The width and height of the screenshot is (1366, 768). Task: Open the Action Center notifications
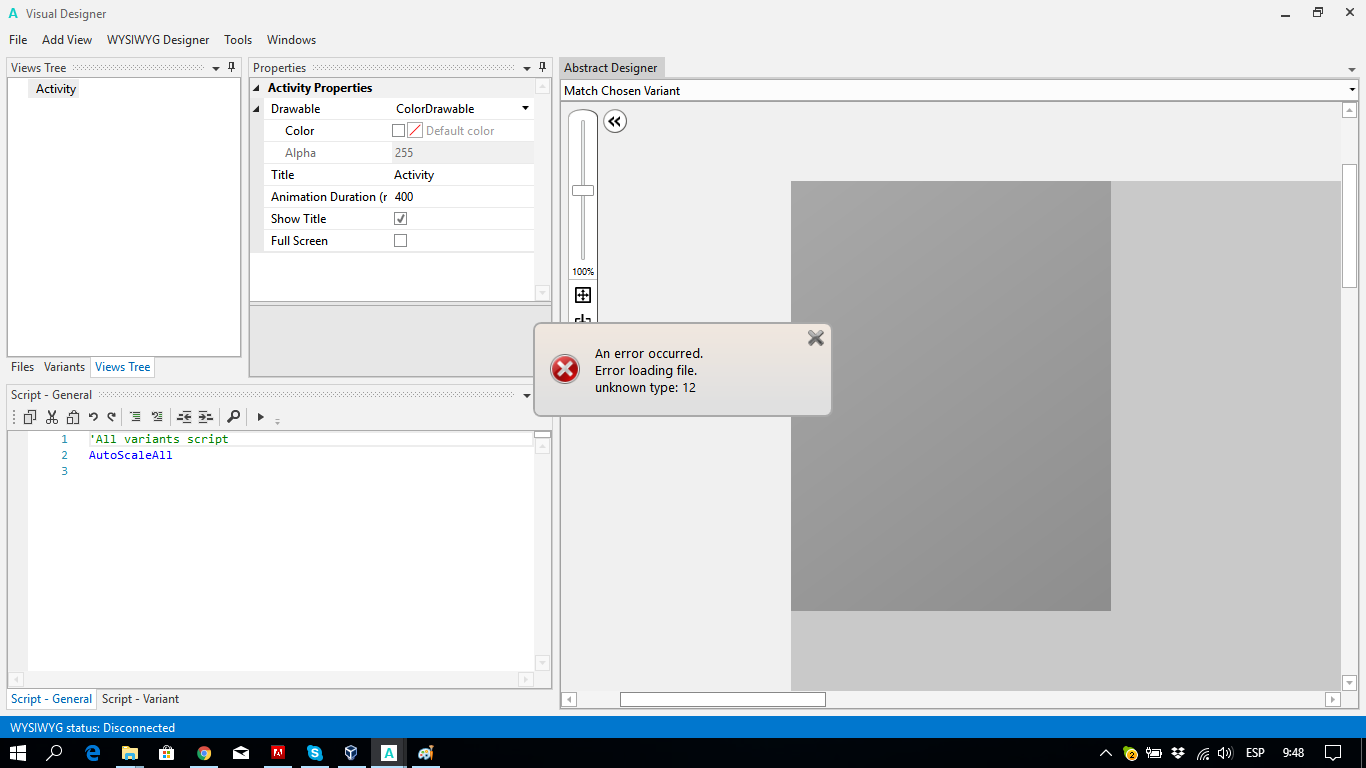(1333, 753)
